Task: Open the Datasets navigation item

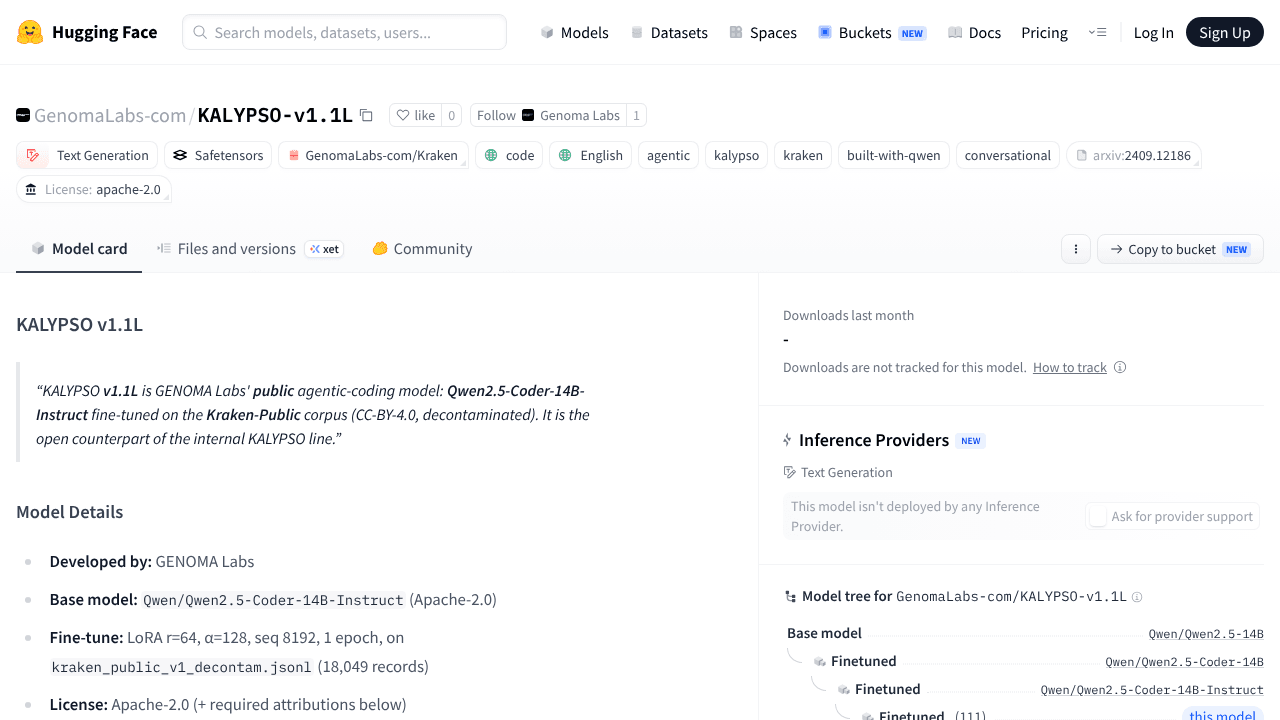Action: coord(669,32)
